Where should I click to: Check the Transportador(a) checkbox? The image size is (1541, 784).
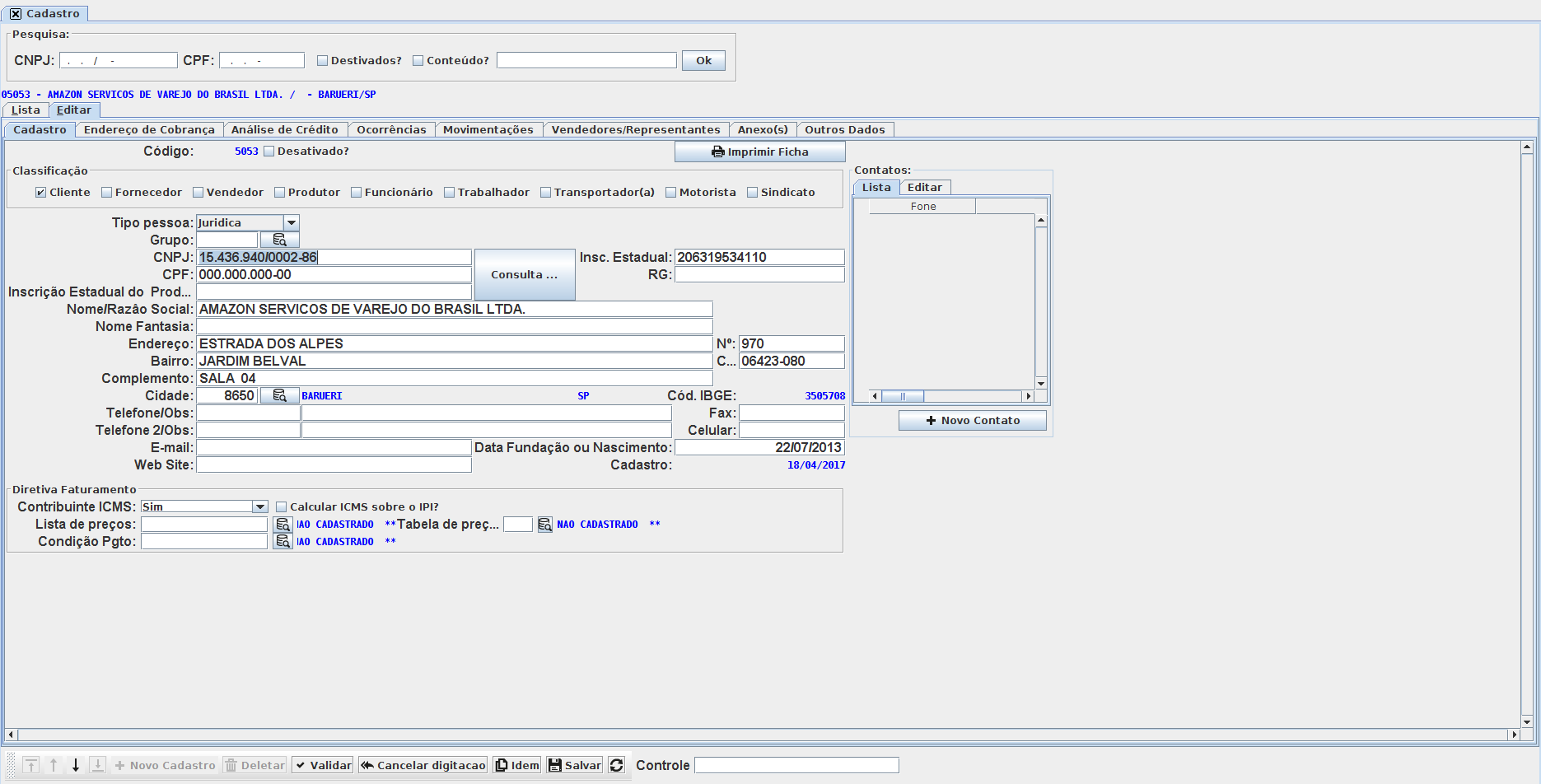[546, 193]
